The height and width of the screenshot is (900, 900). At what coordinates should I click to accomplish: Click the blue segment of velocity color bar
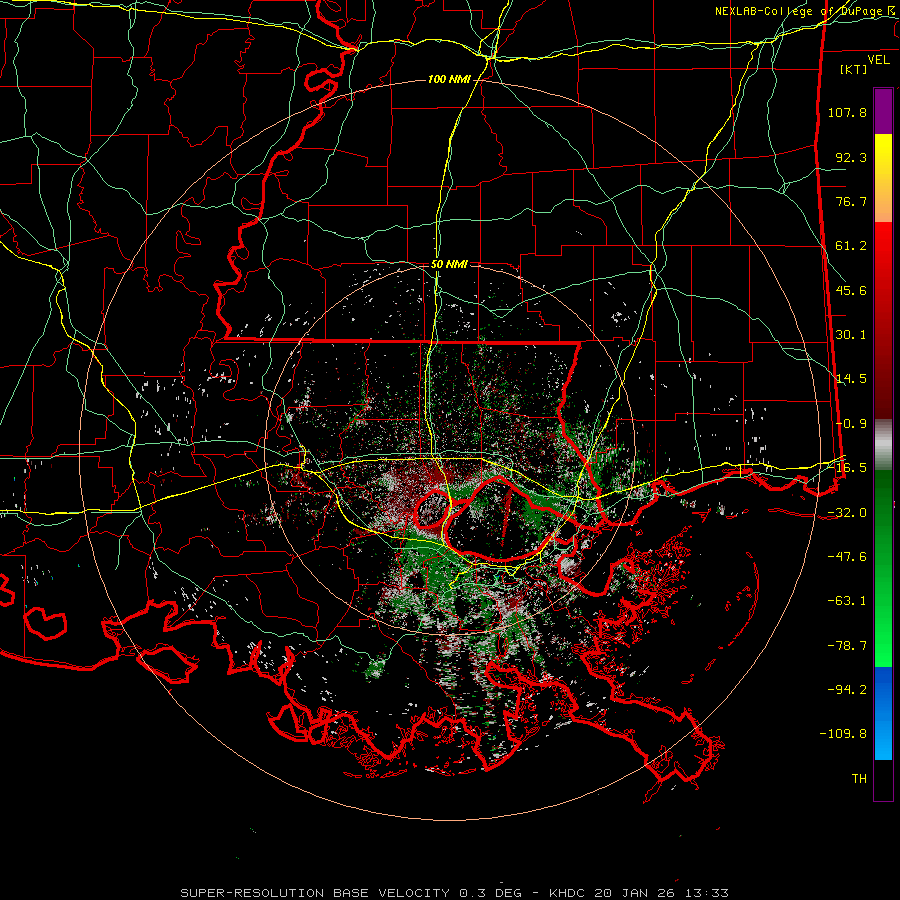(x=883, y=713)
